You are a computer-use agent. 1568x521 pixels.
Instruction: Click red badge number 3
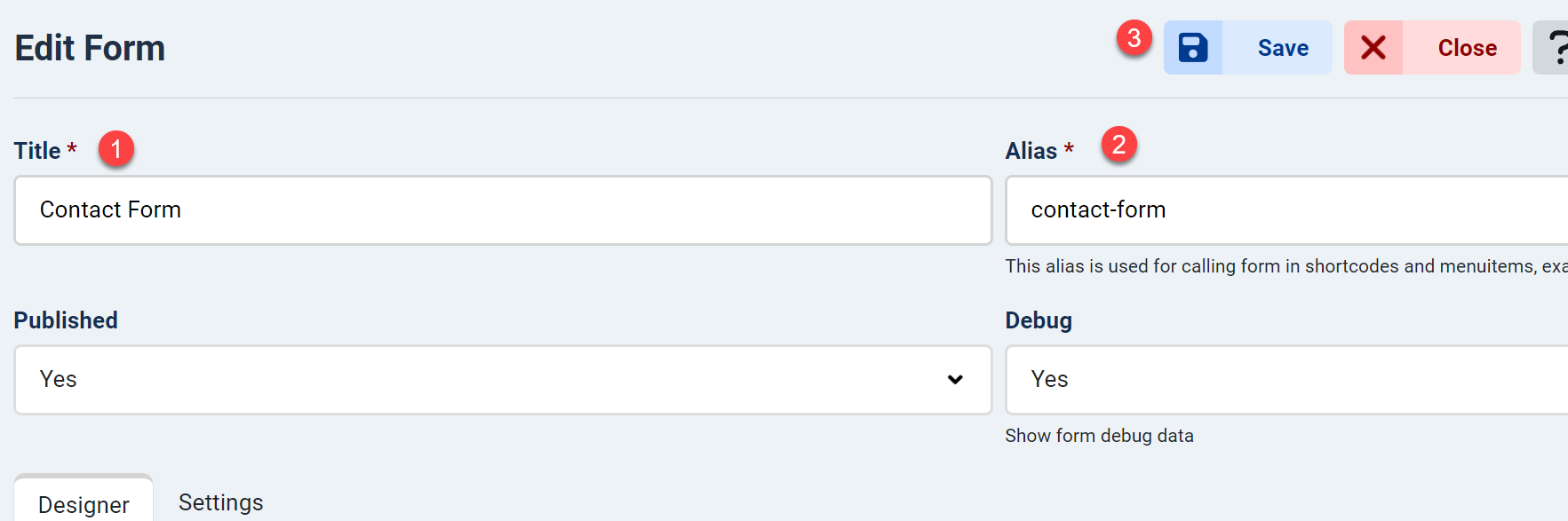(1134, 38)
